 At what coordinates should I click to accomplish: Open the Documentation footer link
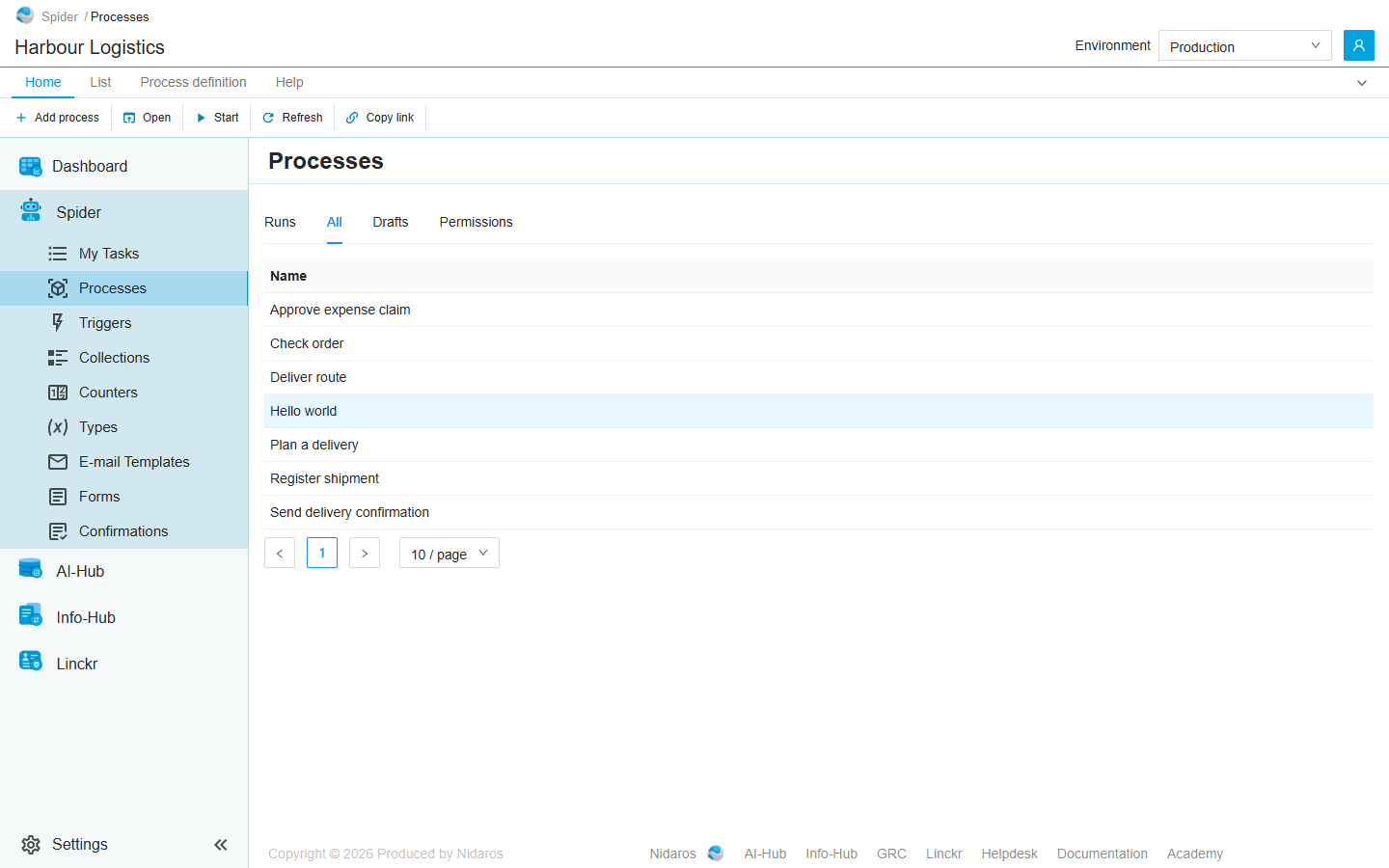1103,854
